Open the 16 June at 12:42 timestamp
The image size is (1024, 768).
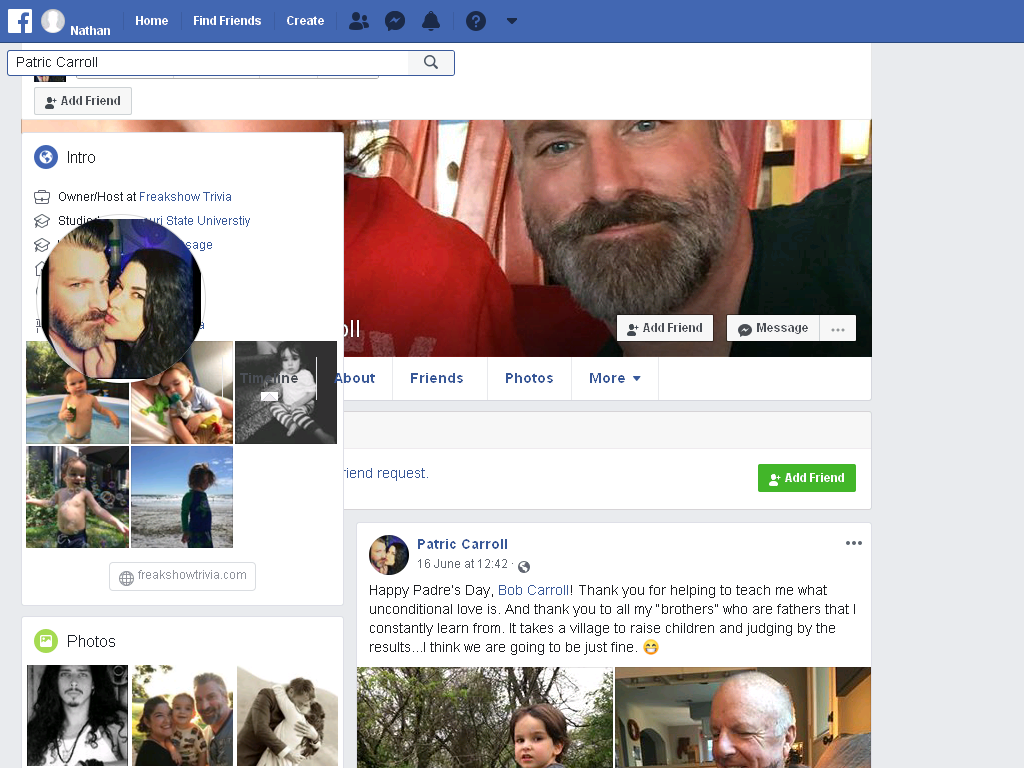462,564
